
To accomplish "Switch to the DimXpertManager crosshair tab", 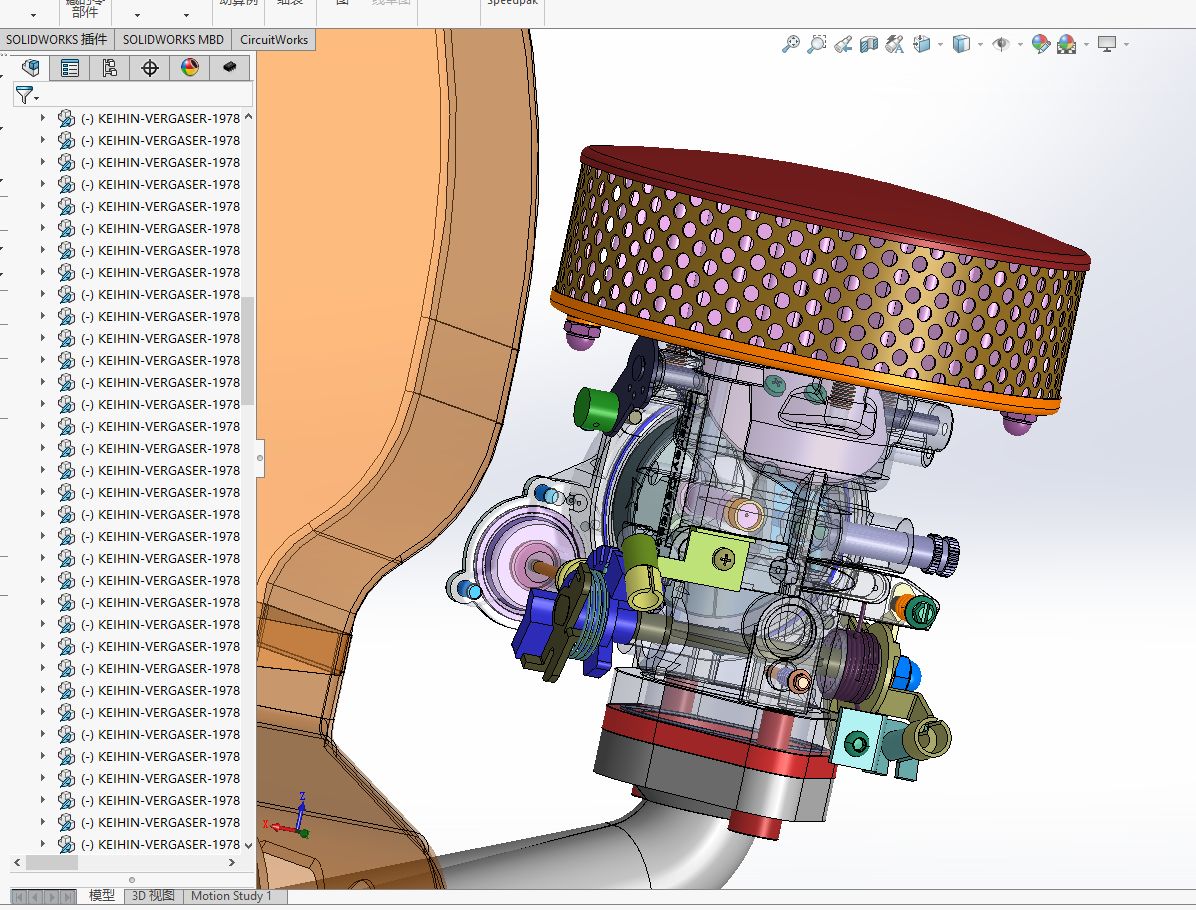I will click(x=150, y=68).
